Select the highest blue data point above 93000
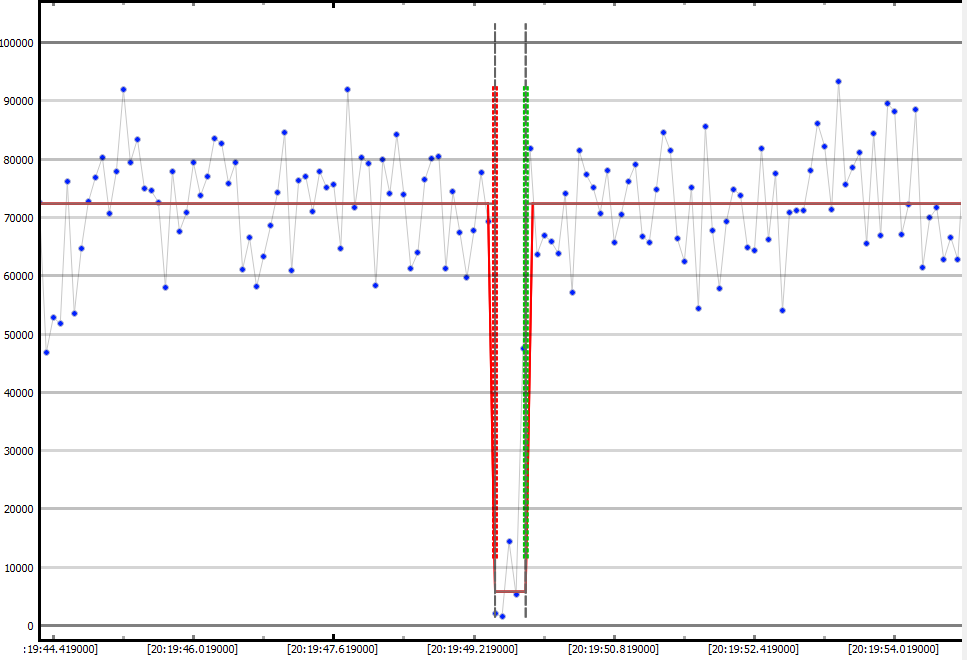 point(838,82)
